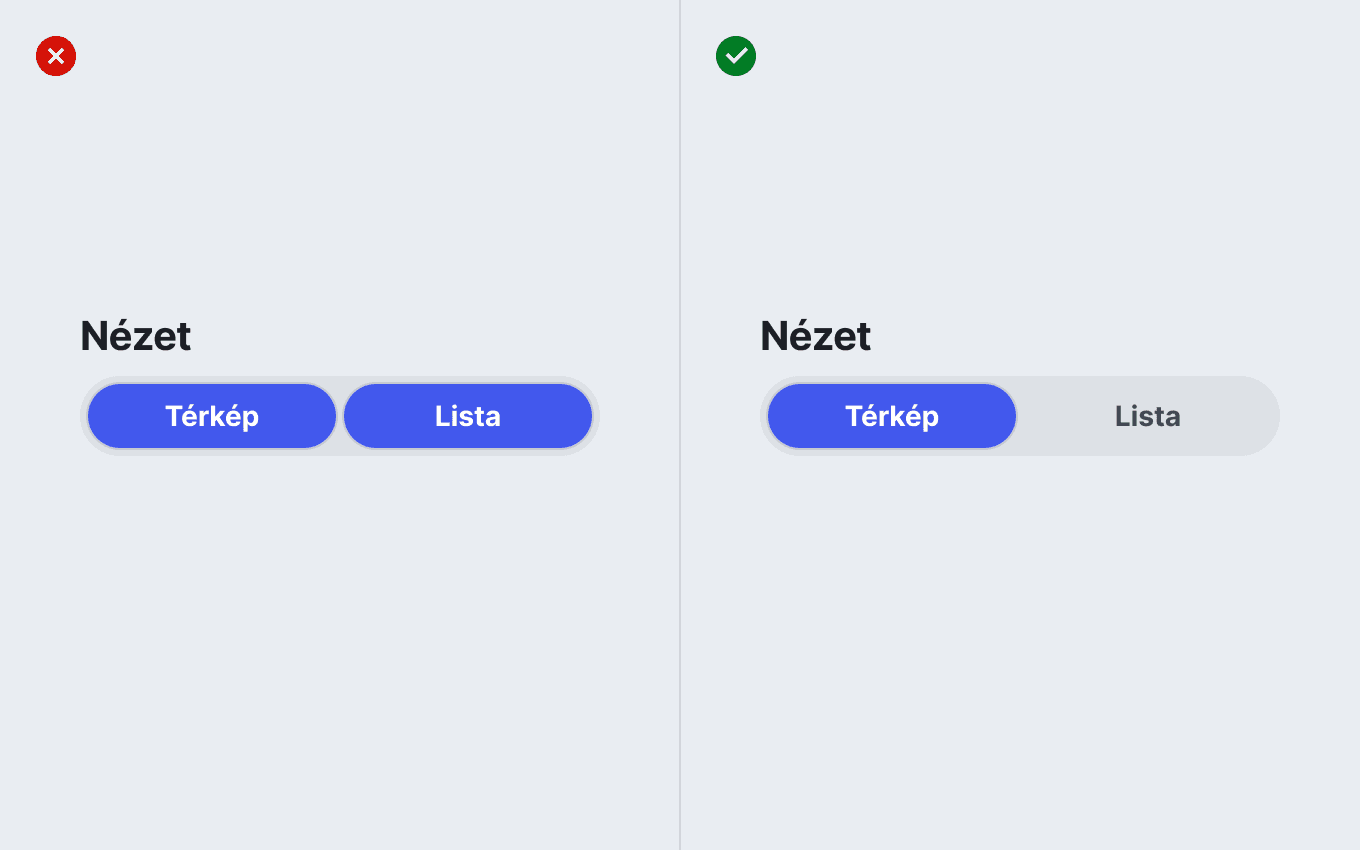Click the wrong-example status badge
Screen dimensions: 1360x850
tap(56, 56)
